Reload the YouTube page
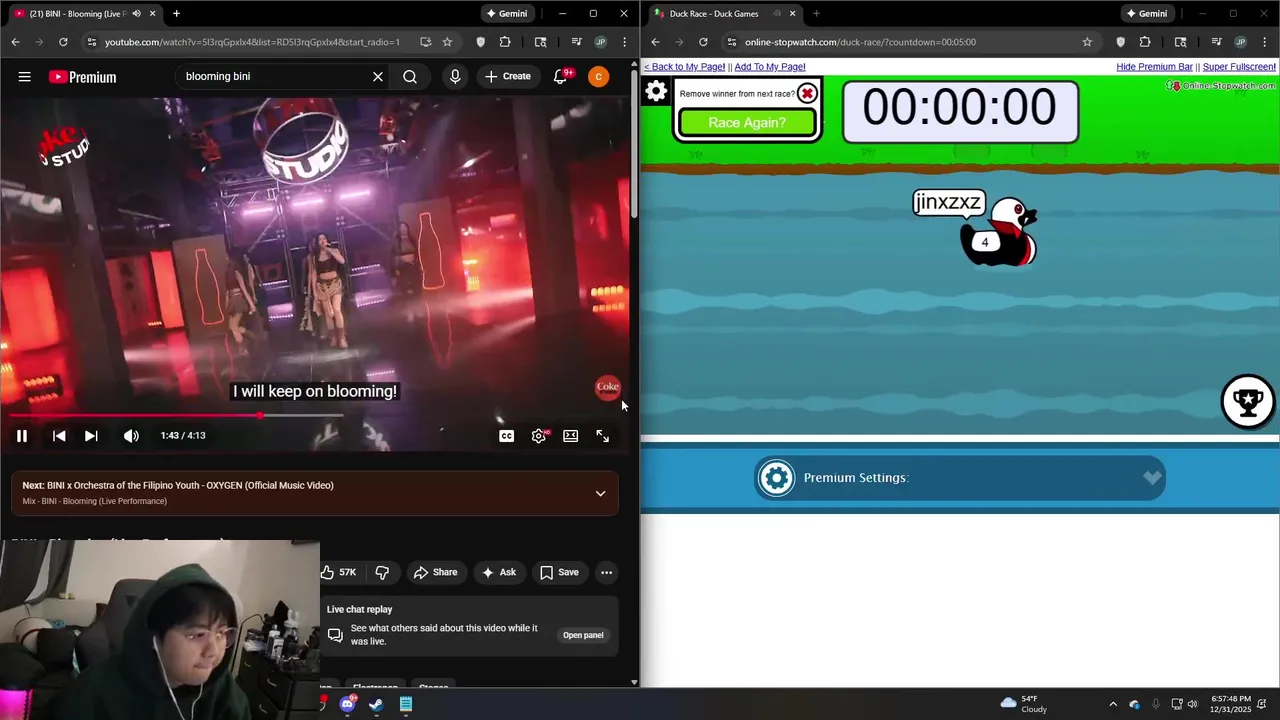The width and height of the screenshot is (1280, 720). point(63,42)
